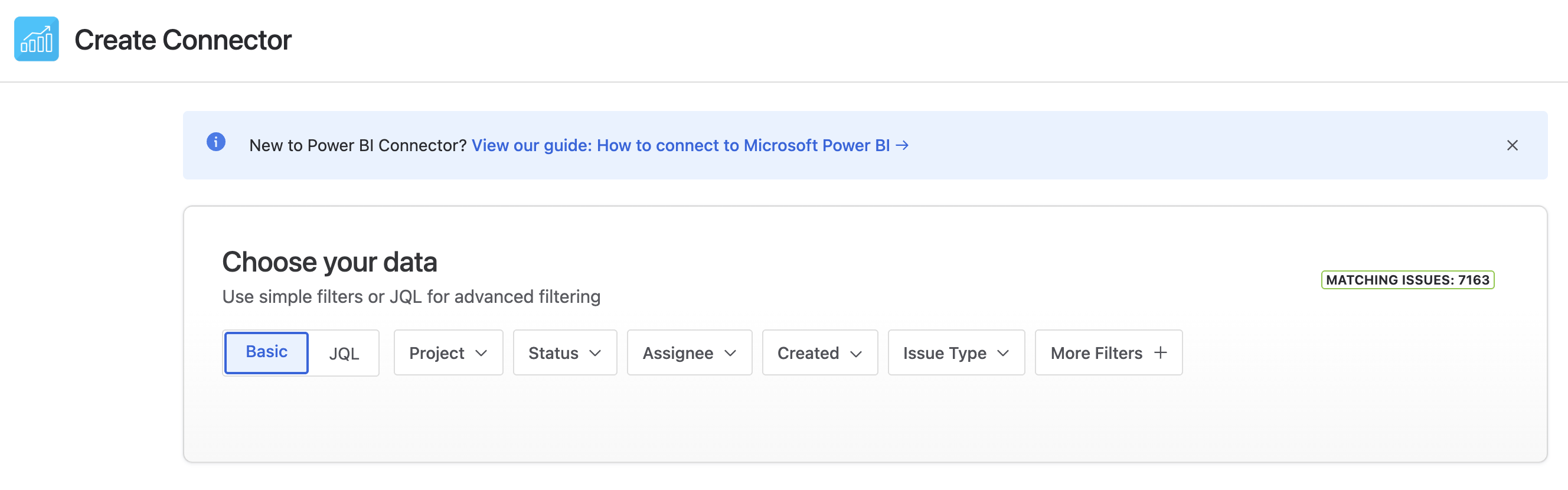1568x490 pixels.
Task: Expand the Assignee filter dropdown
Action: pyautogui.click(x=690, y=353)
